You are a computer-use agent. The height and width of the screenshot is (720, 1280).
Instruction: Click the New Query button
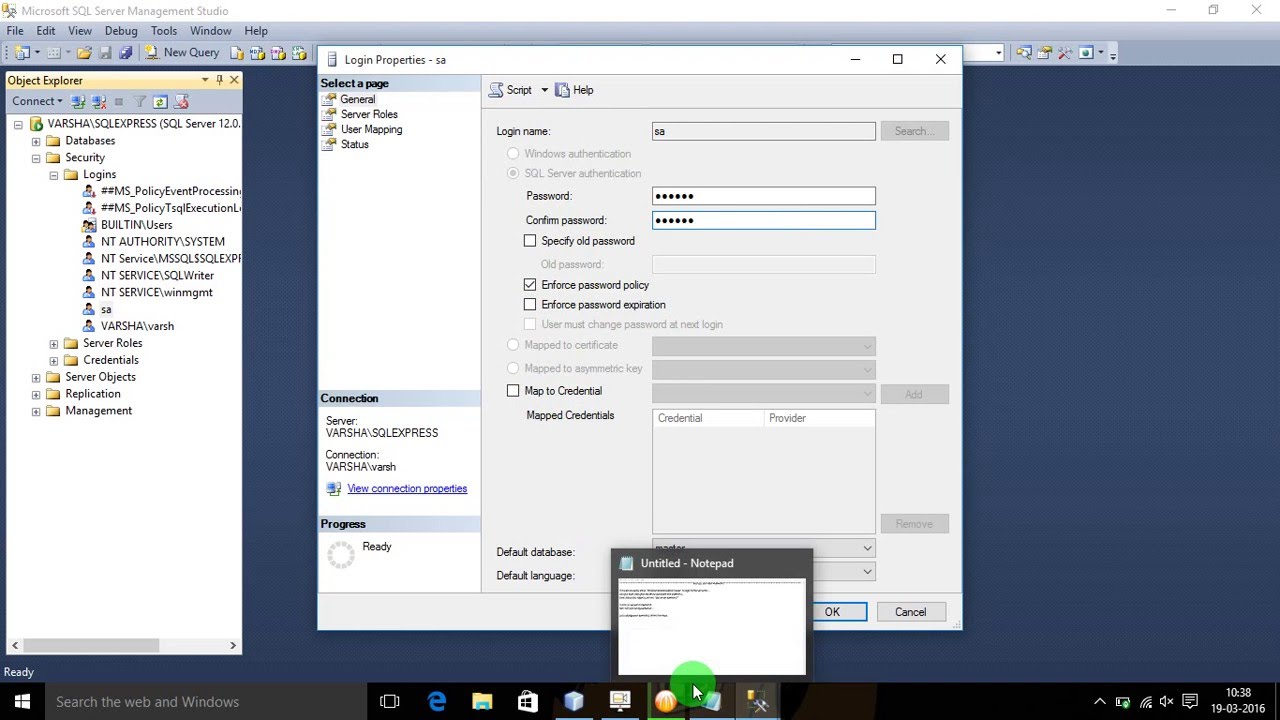click(x=182, y=52)
